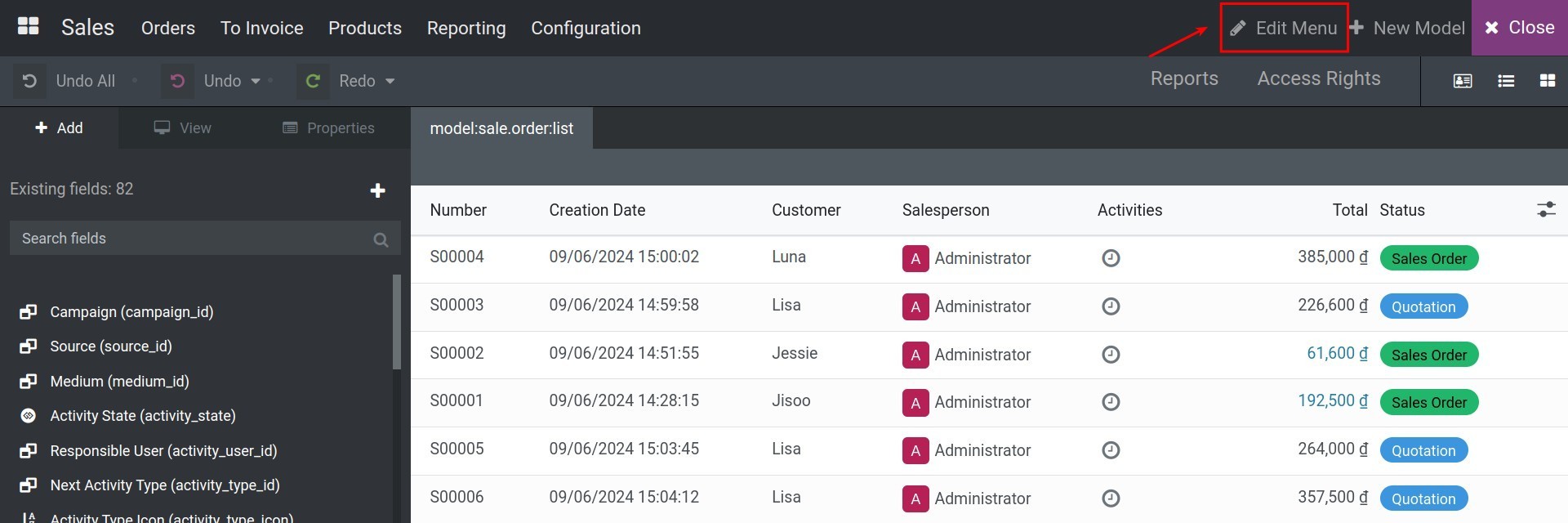Expand the Redo dropdown arrow
This screenshot has height=523, width=1568.
[390, 81]
